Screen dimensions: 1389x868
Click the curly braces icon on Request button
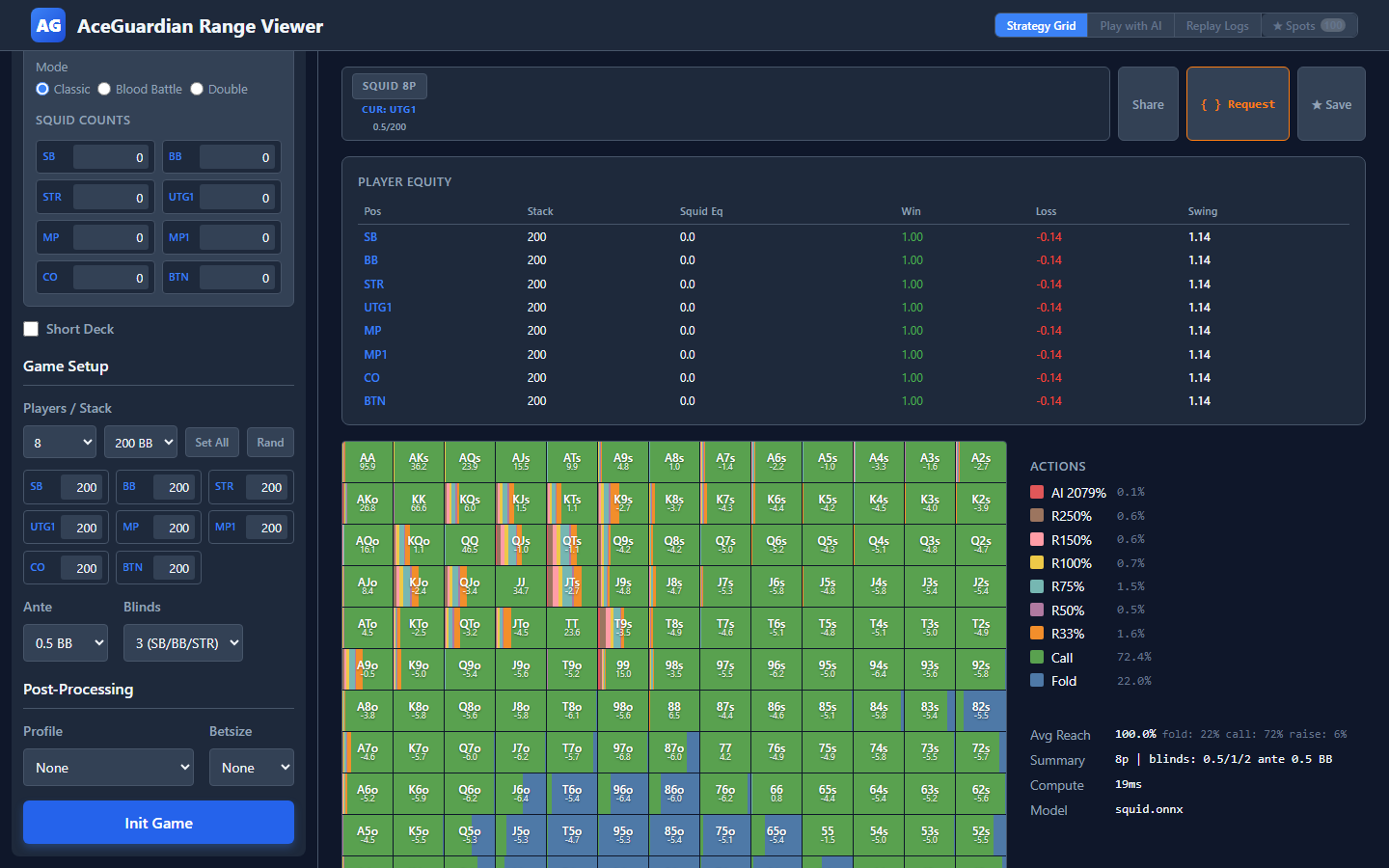[1211, 103]
